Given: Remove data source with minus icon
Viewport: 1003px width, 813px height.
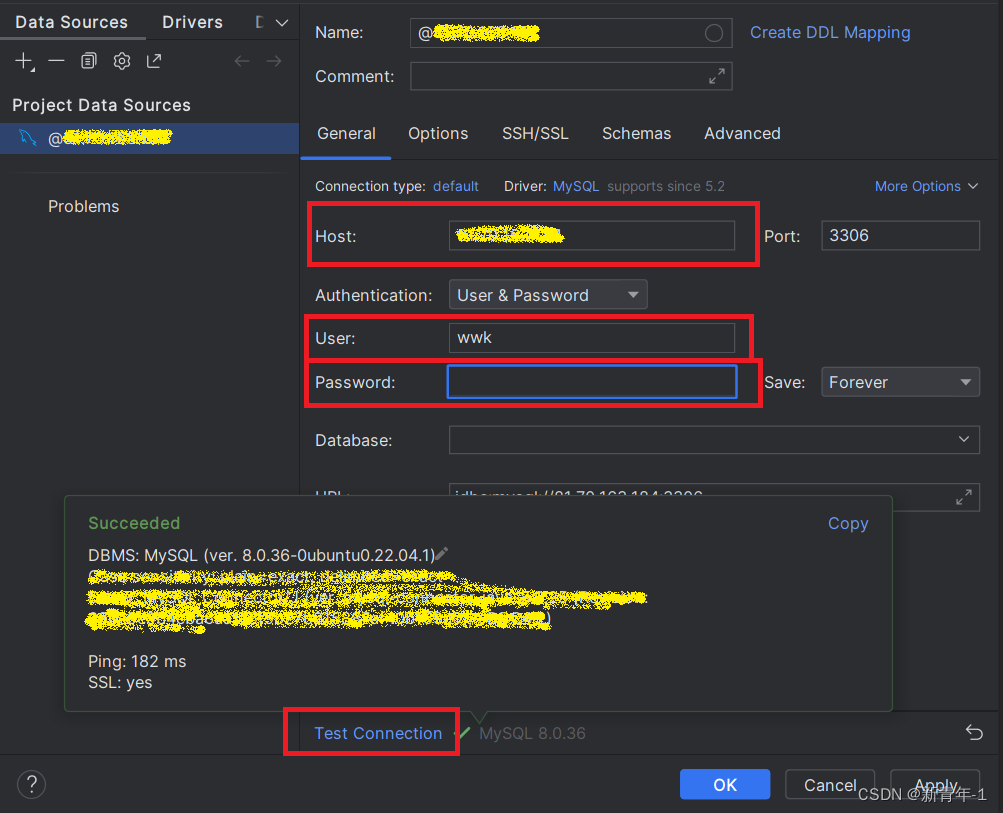Looking at the screenshot, I should tap(56, 62).
